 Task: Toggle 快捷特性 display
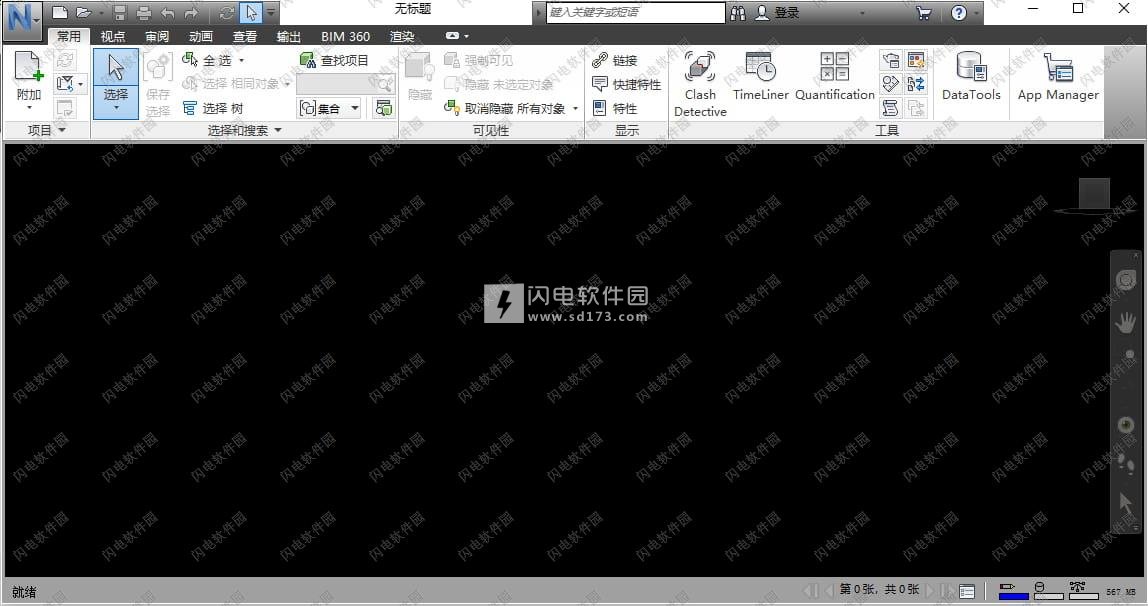pos(627,85)
